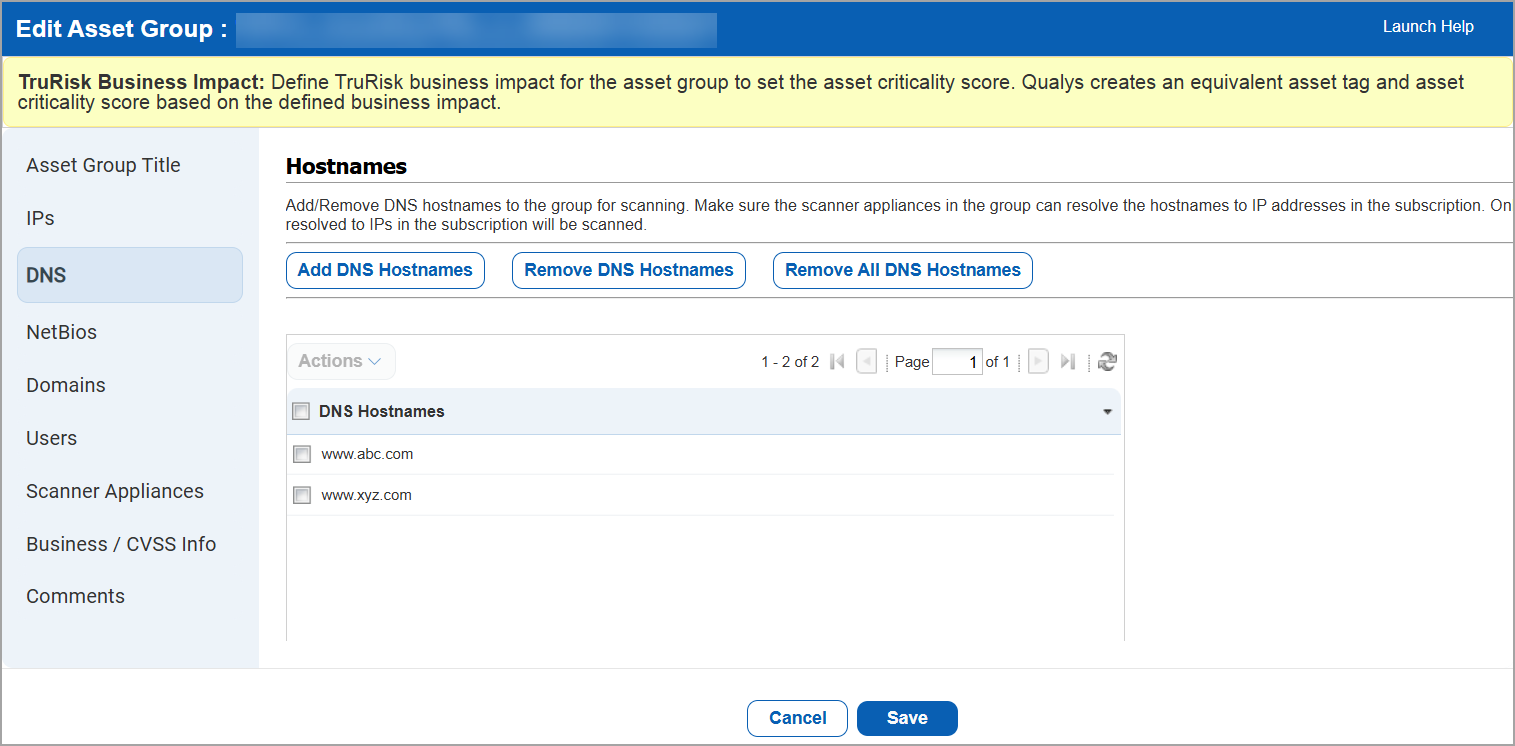
Task: Open Asset Group Title section
Action: click(103, 165)
